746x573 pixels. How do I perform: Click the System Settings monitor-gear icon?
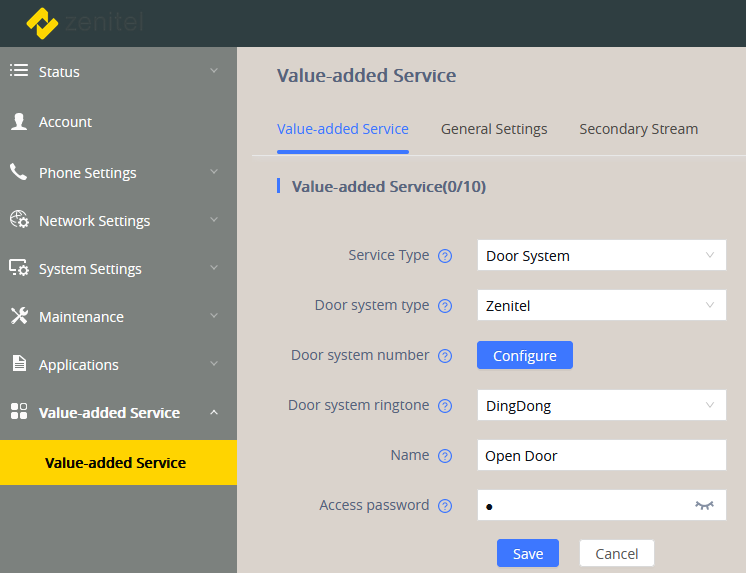18,268
